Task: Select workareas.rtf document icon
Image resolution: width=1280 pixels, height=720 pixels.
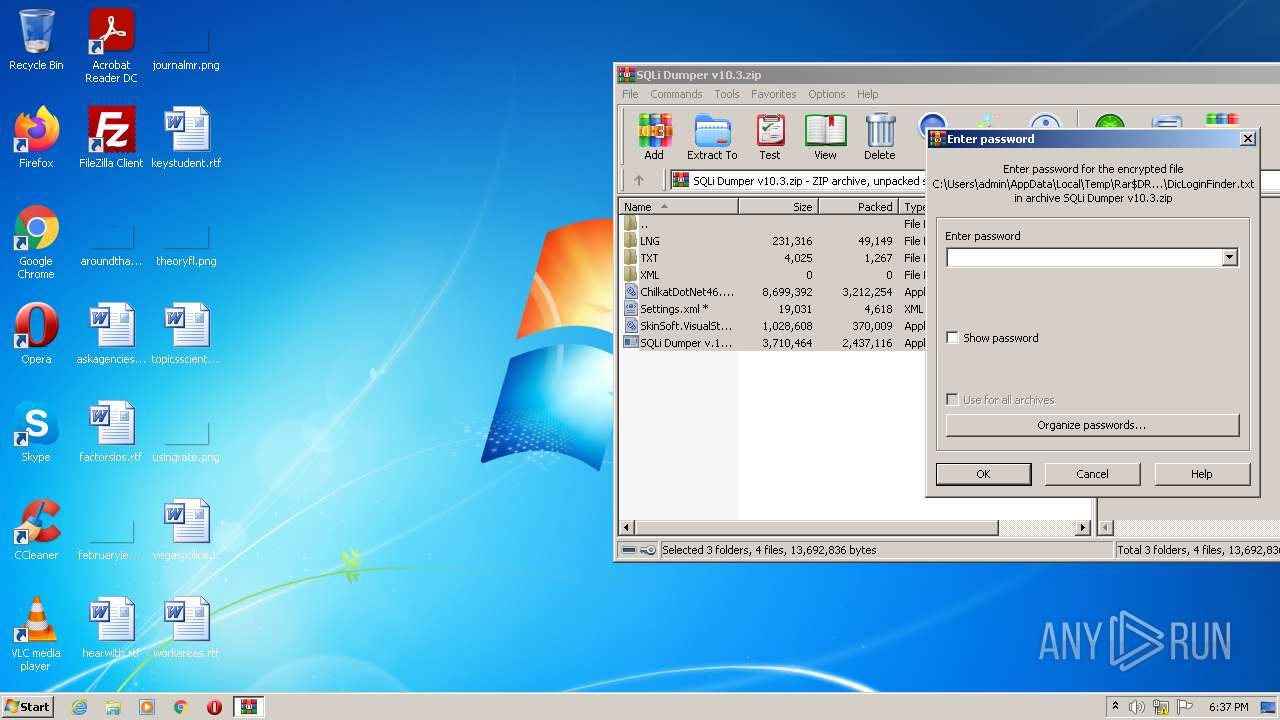Action: point(186,628)
